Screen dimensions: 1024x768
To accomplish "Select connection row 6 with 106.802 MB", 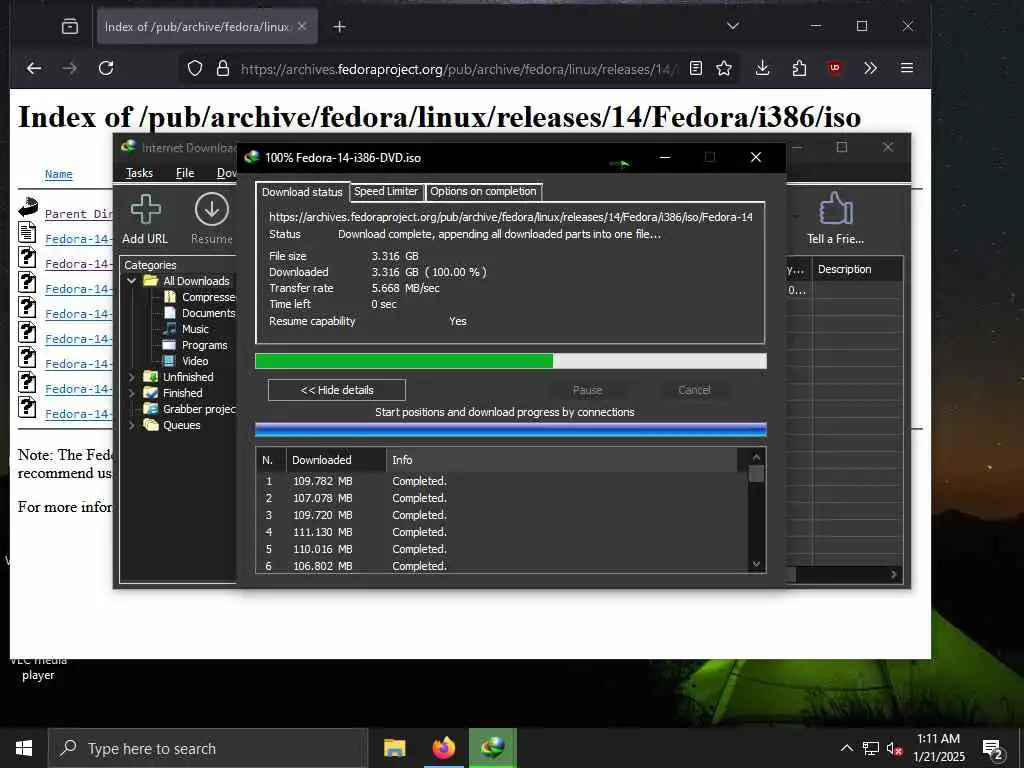I will coord(502,566).
